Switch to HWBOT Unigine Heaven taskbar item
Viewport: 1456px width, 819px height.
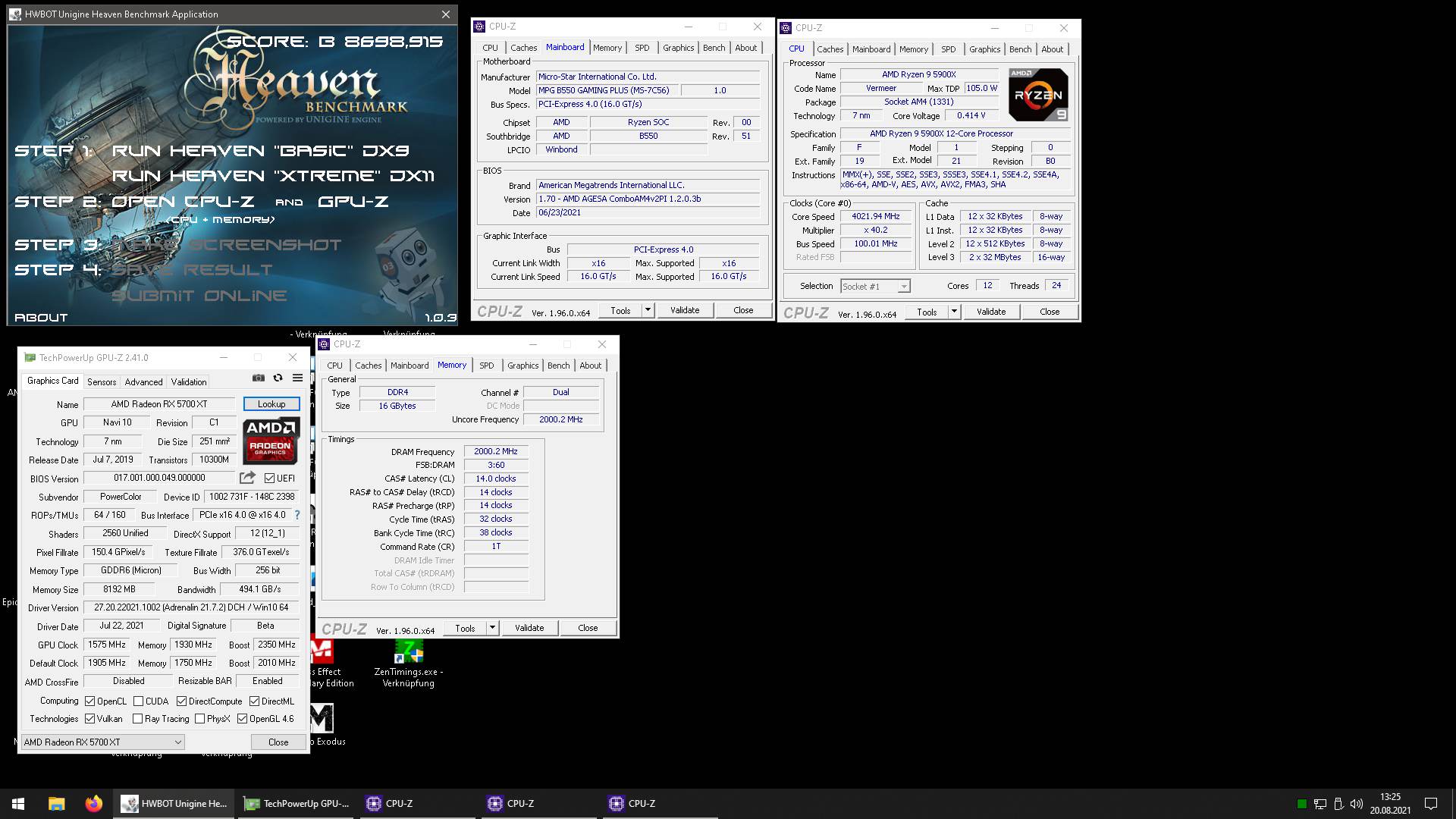(x=174, y=804)
